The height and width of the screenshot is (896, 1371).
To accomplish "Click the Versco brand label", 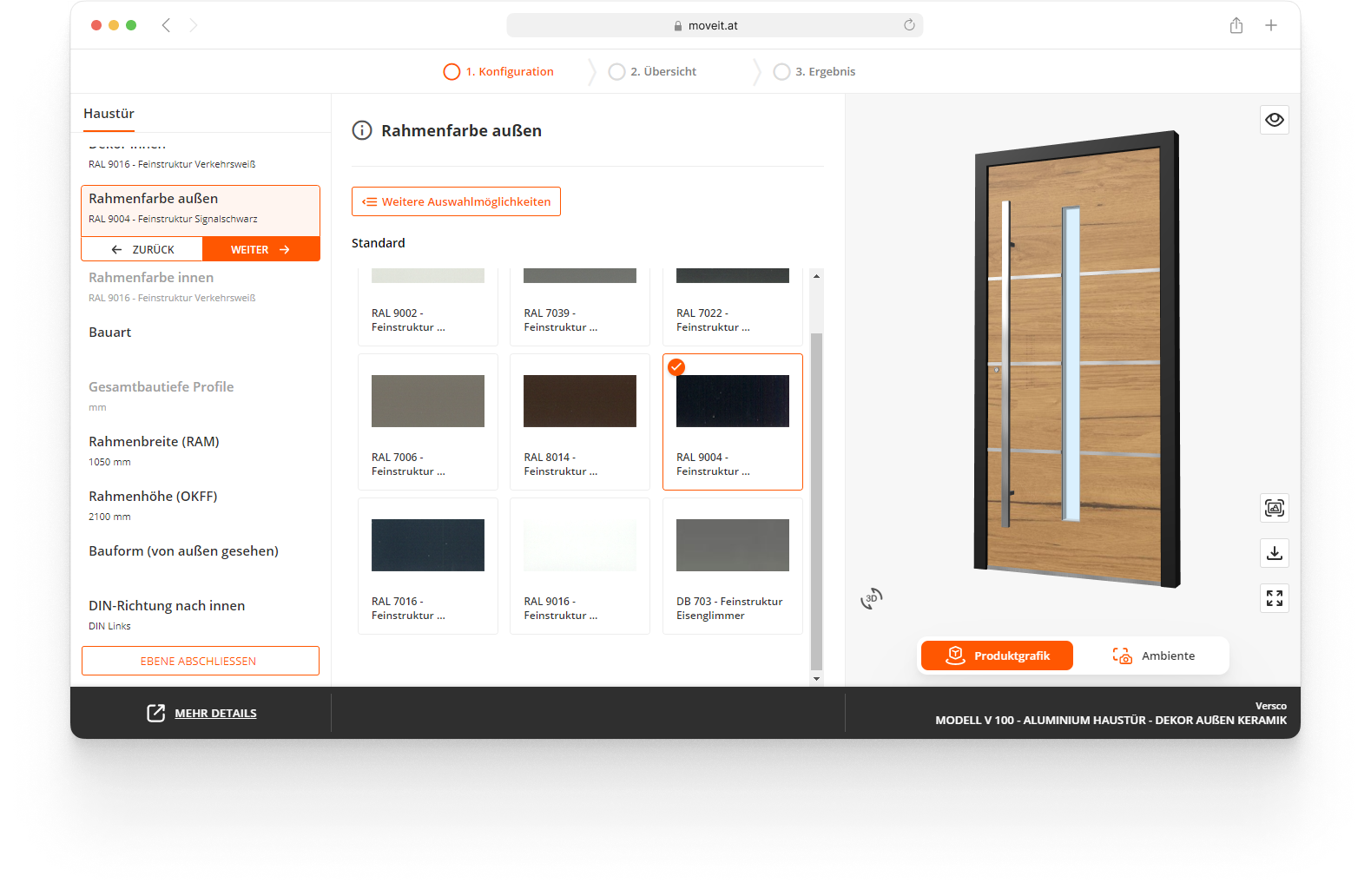I will point(1271,706).
